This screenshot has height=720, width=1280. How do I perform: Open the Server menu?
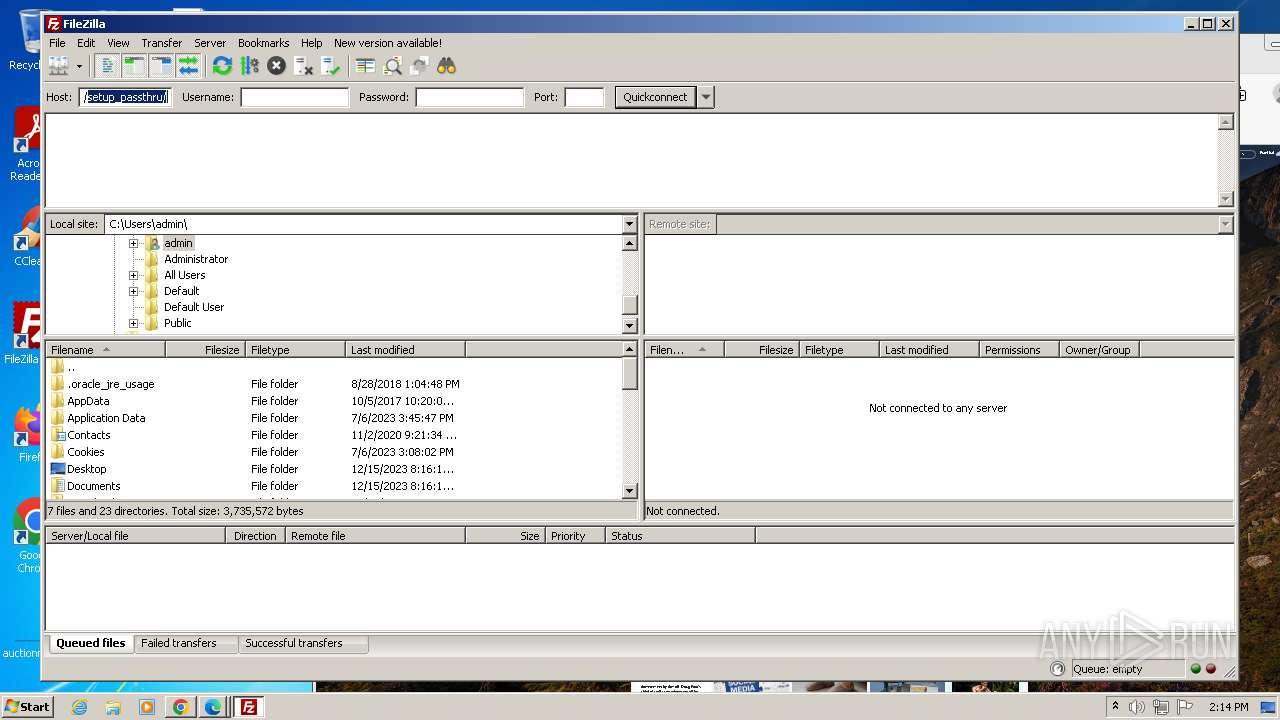pos(210,43)
